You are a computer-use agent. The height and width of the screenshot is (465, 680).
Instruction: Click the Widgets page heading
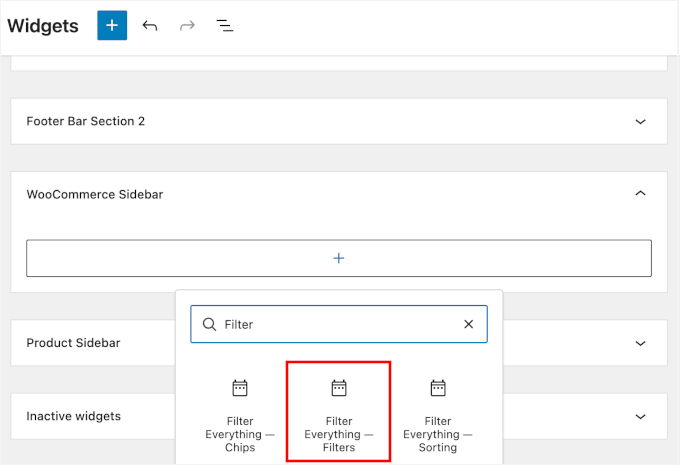click(43, 26)
